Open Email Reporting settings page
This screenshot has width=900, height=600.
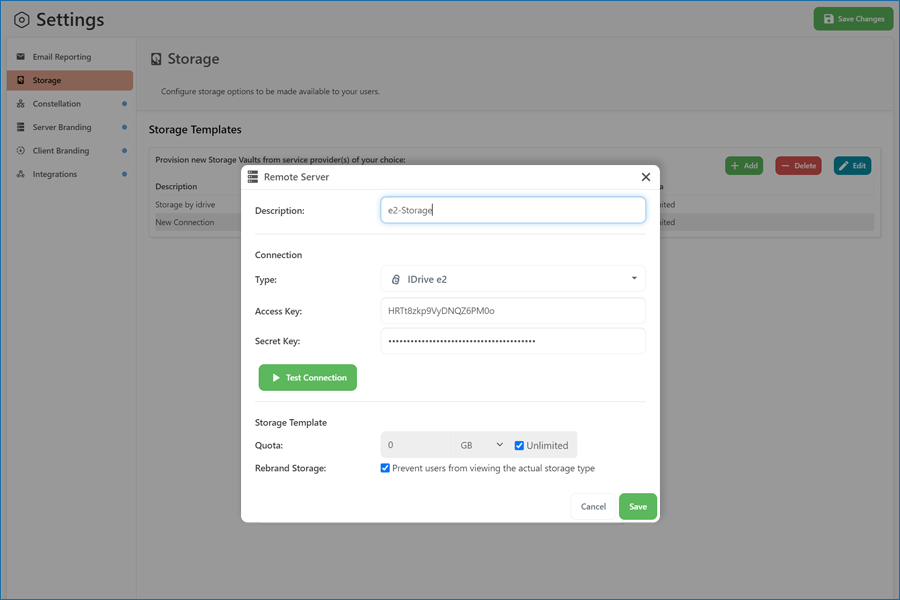pos(70,57)
